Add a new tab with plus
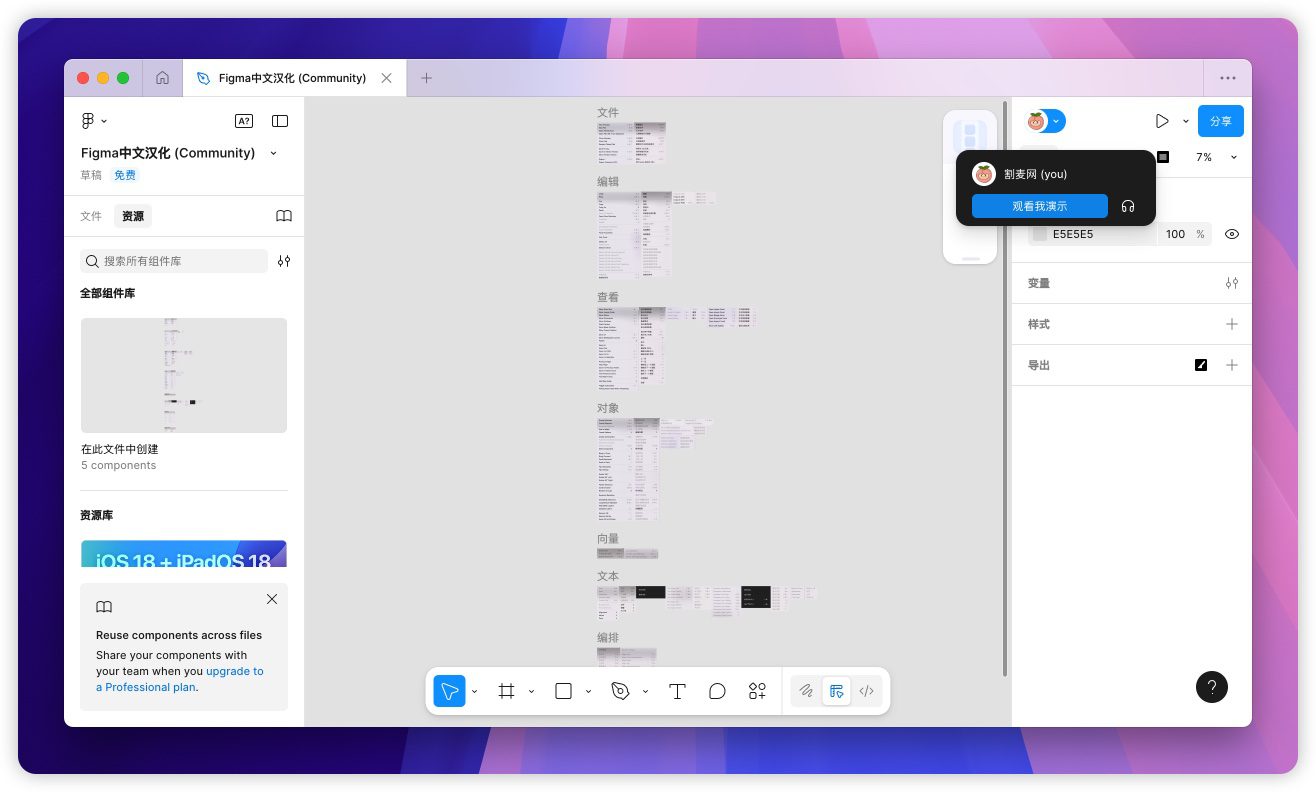 (x=427, y=78)
